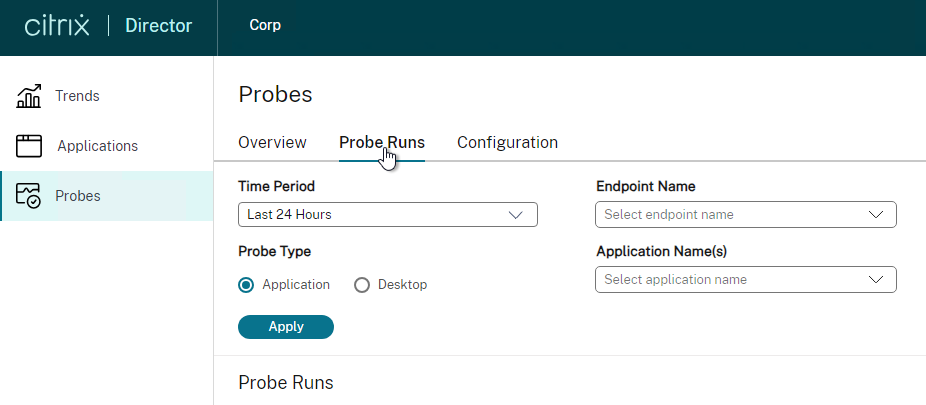Click the Applications window icon in sidebar
Image resolution: width=926 pixels, height=405 pixels.
coord(28,146)
